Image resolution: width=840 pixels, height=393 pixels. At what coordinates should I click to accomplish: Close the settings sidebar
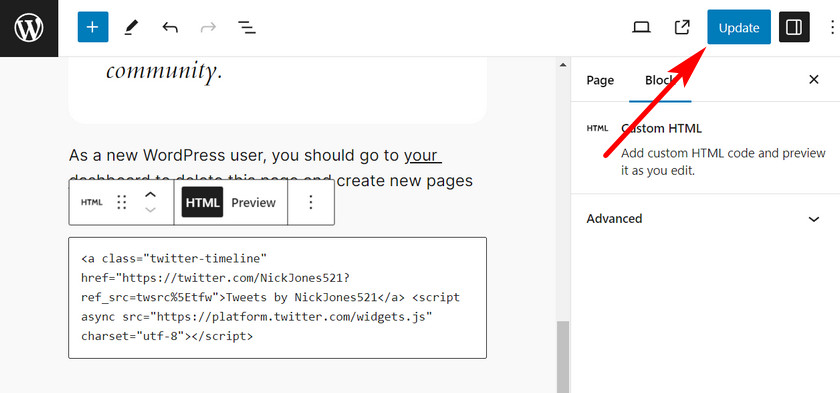coord(813,80)
